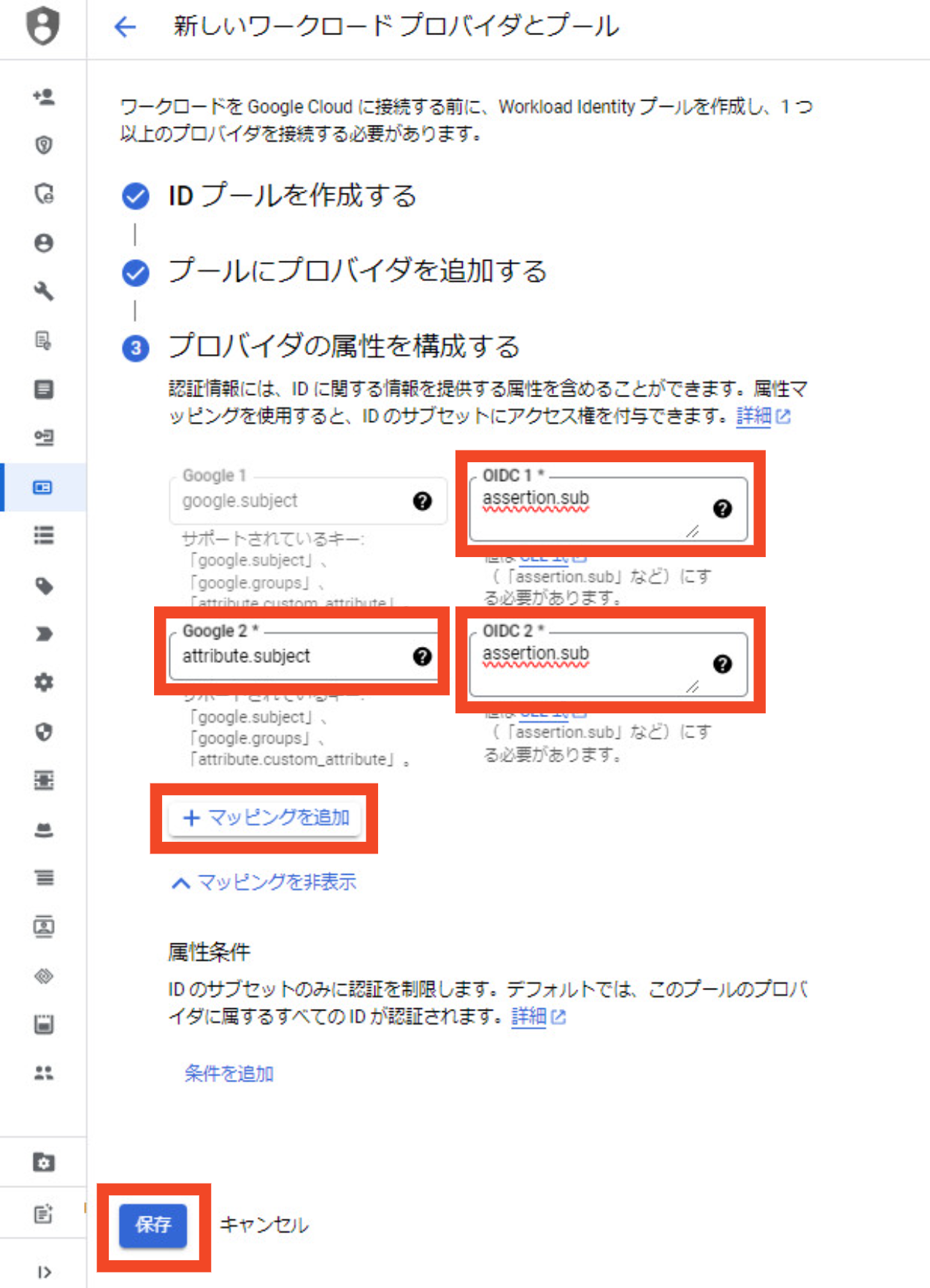Open Essential Contacts person-card icon
930x1288 pixels.
(44, 927)
